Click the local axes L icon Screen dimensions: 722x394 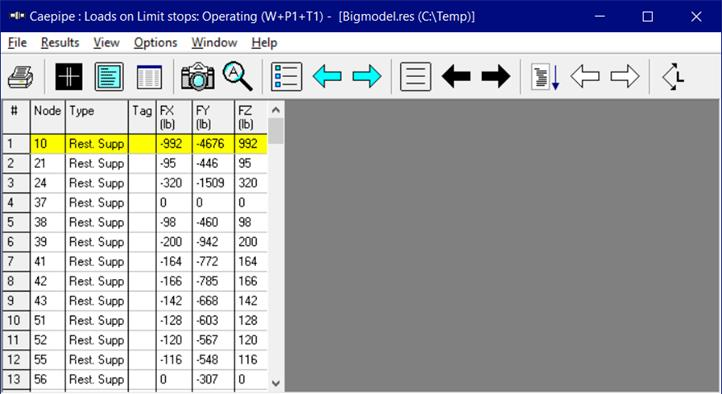point(673,76)
